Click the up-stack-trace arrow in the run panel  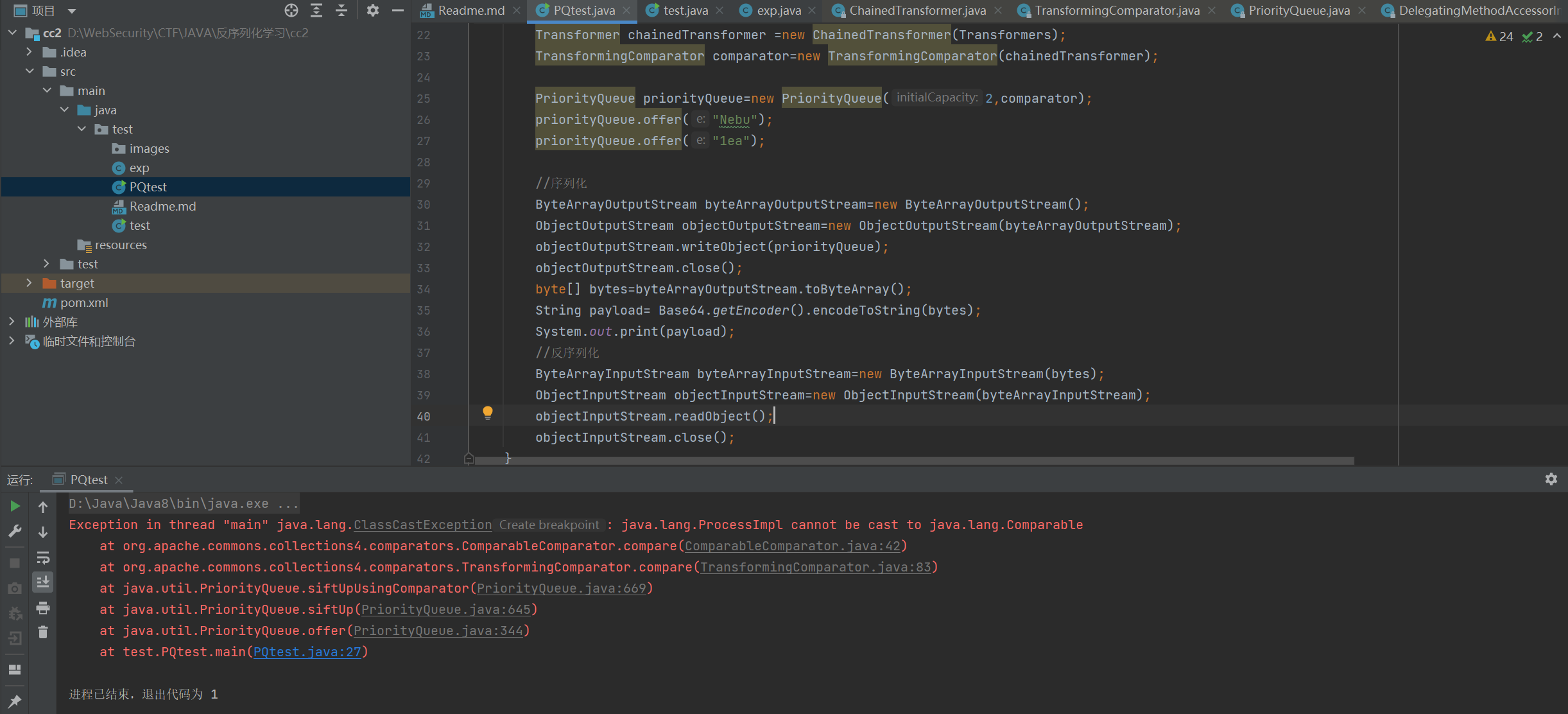click(x=43, y=507)
